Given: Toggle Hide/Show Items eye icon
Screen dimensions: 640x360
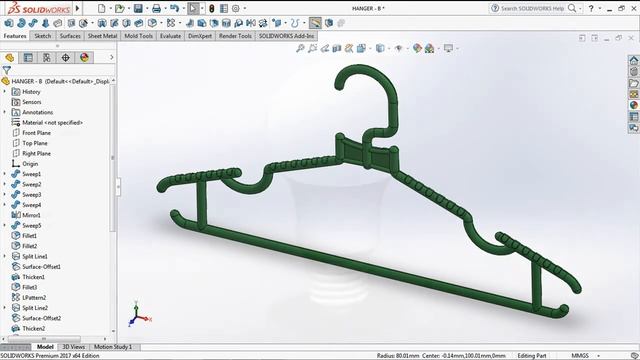Looking at the screenshot, I should tap(399, 49).
